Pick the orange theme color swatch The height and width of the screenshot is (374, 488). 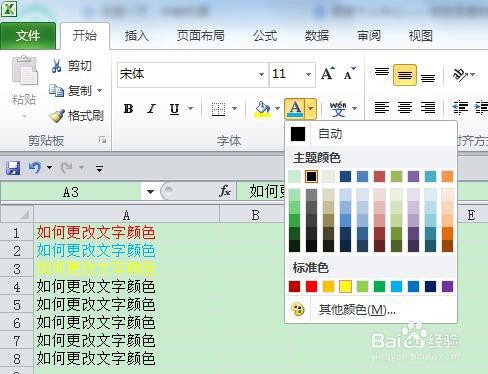point(447,176)
